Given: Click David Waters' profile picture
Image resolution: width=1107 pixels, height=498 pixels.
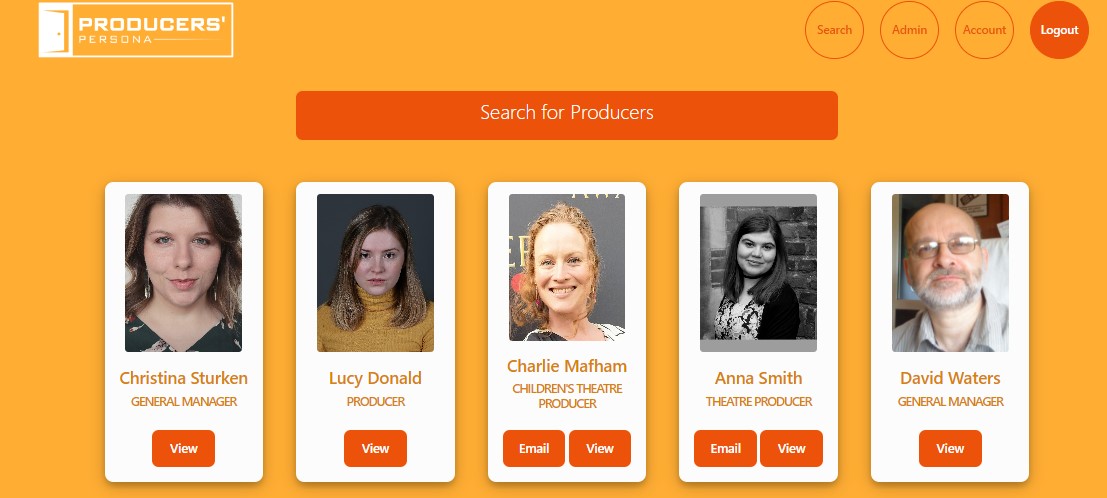Looking at the screenshot, I should click(950, 273).
